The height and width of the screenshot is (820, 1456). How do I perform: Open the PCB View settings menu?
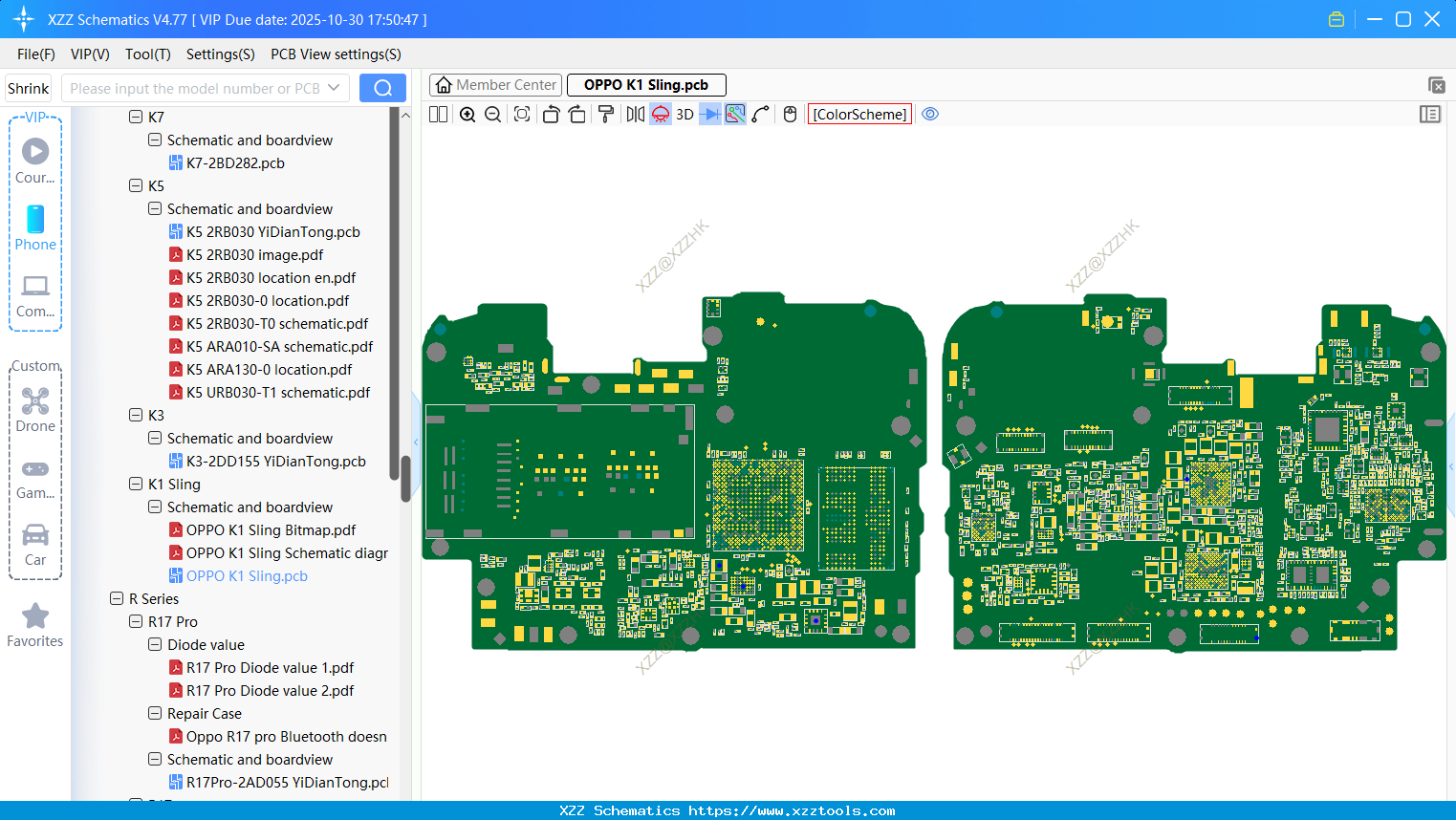pos(336,54)
